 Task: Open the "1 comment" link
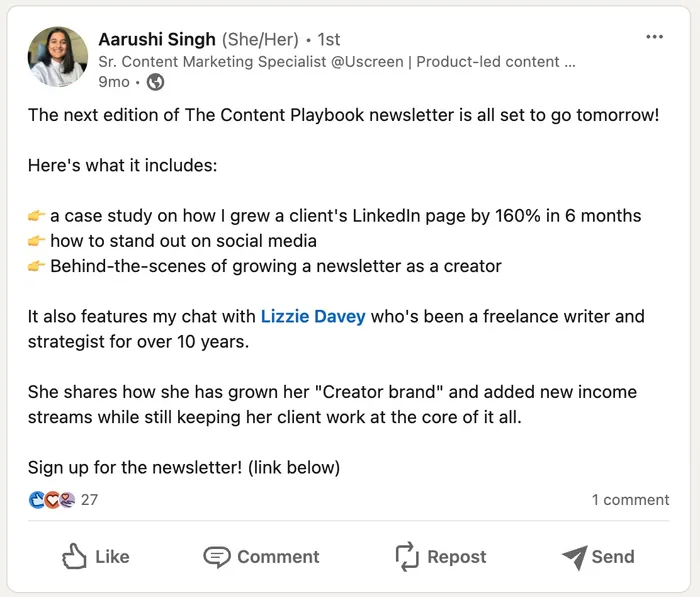[x=630, y=500]
